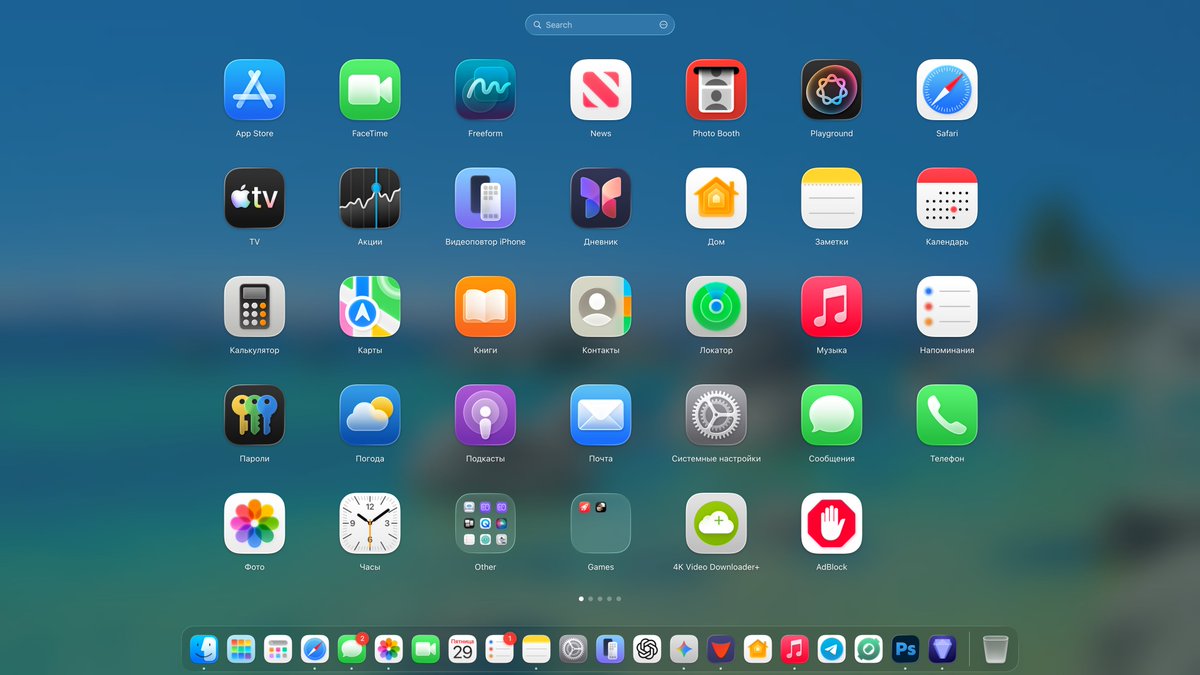Click the Safari icon in the Dock
Image resolution: width=1200 pixels, height=675 pixels.
point(315,649)
